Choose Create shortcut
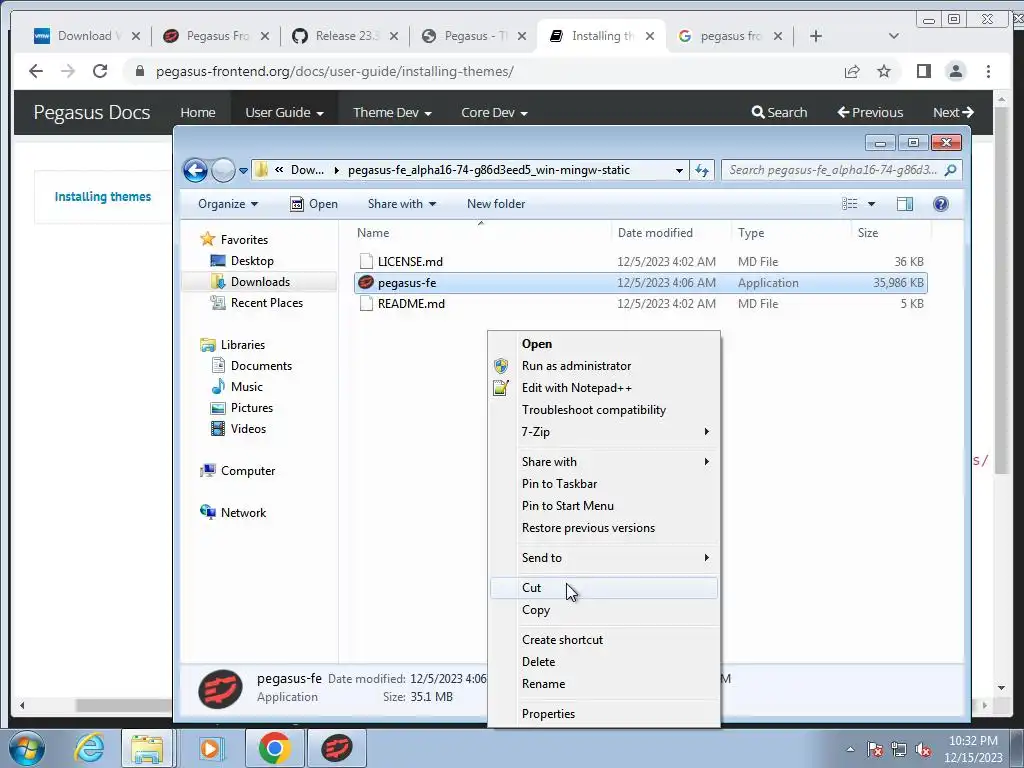Screen dimensions: 1024x768 coord(604,640)
